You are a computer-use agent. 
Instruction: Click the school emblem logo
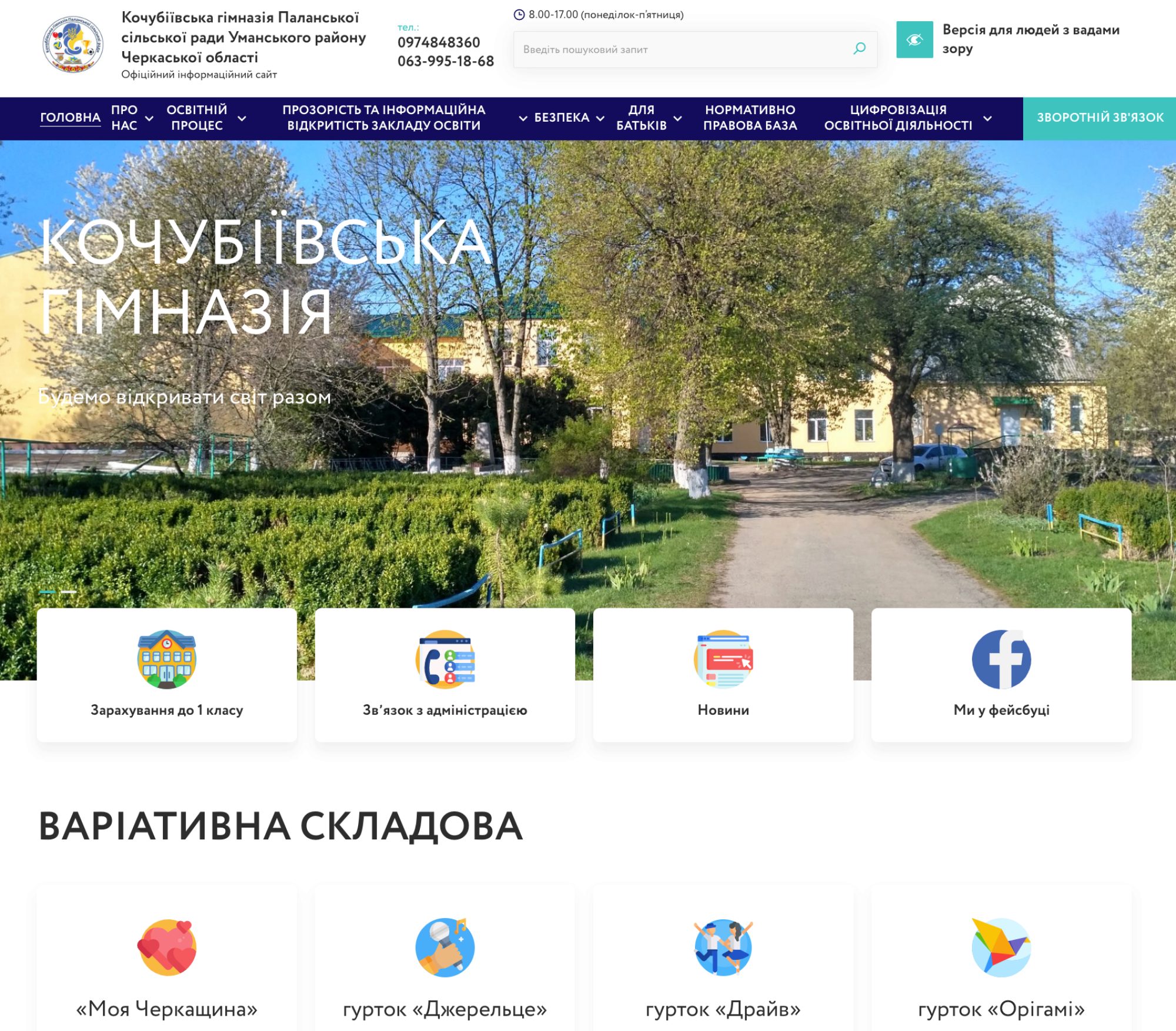(x=73, y=45)
